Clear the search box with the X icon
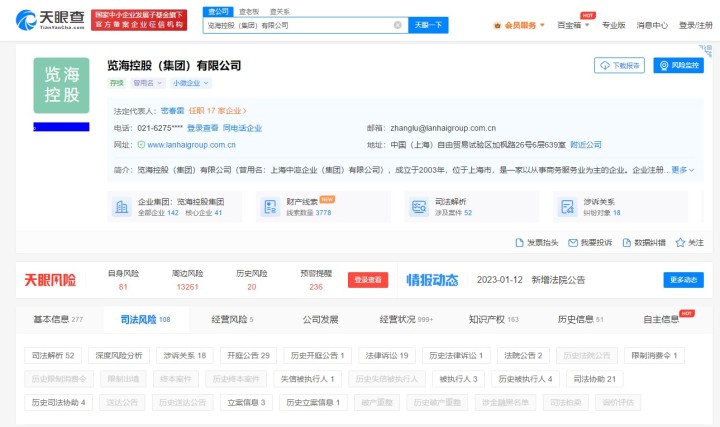 point(398,25)
